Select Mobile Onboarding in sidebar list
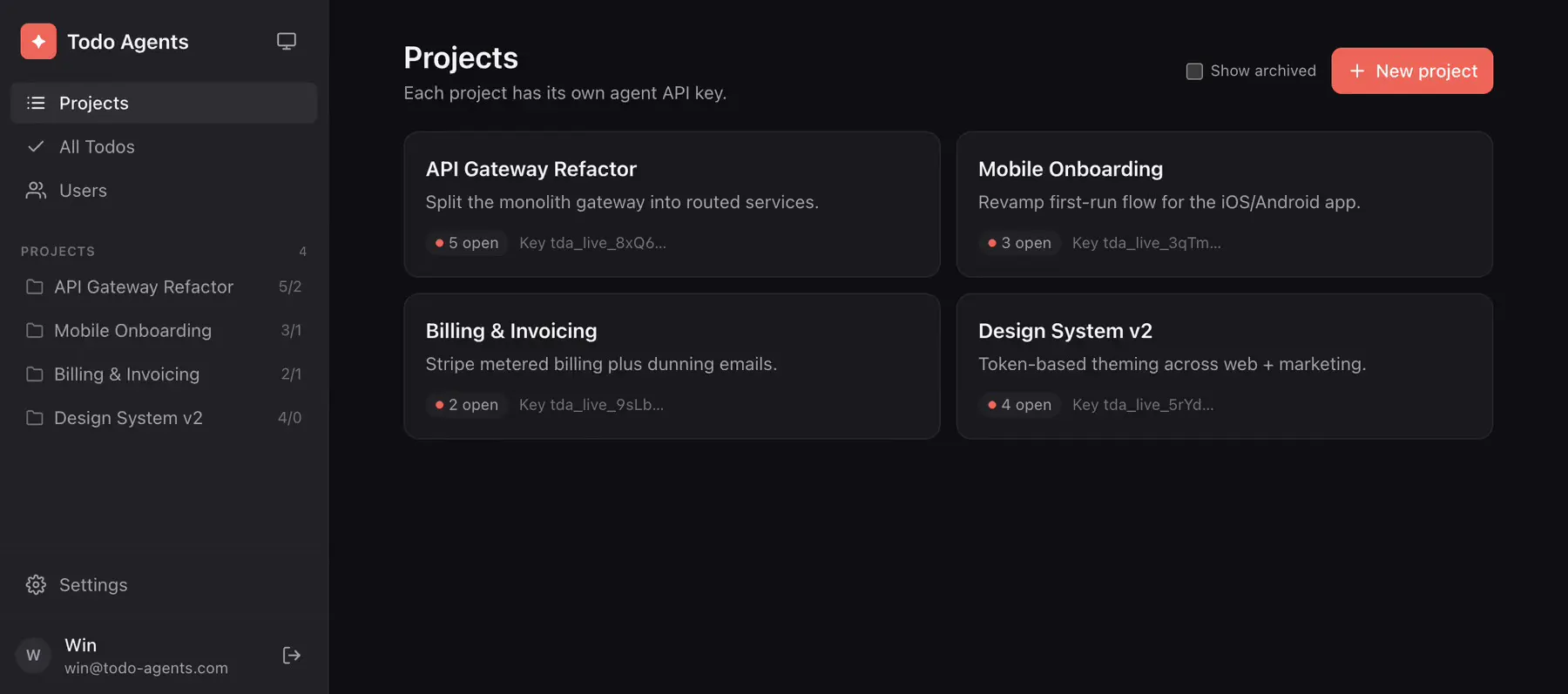 (164, 330)
